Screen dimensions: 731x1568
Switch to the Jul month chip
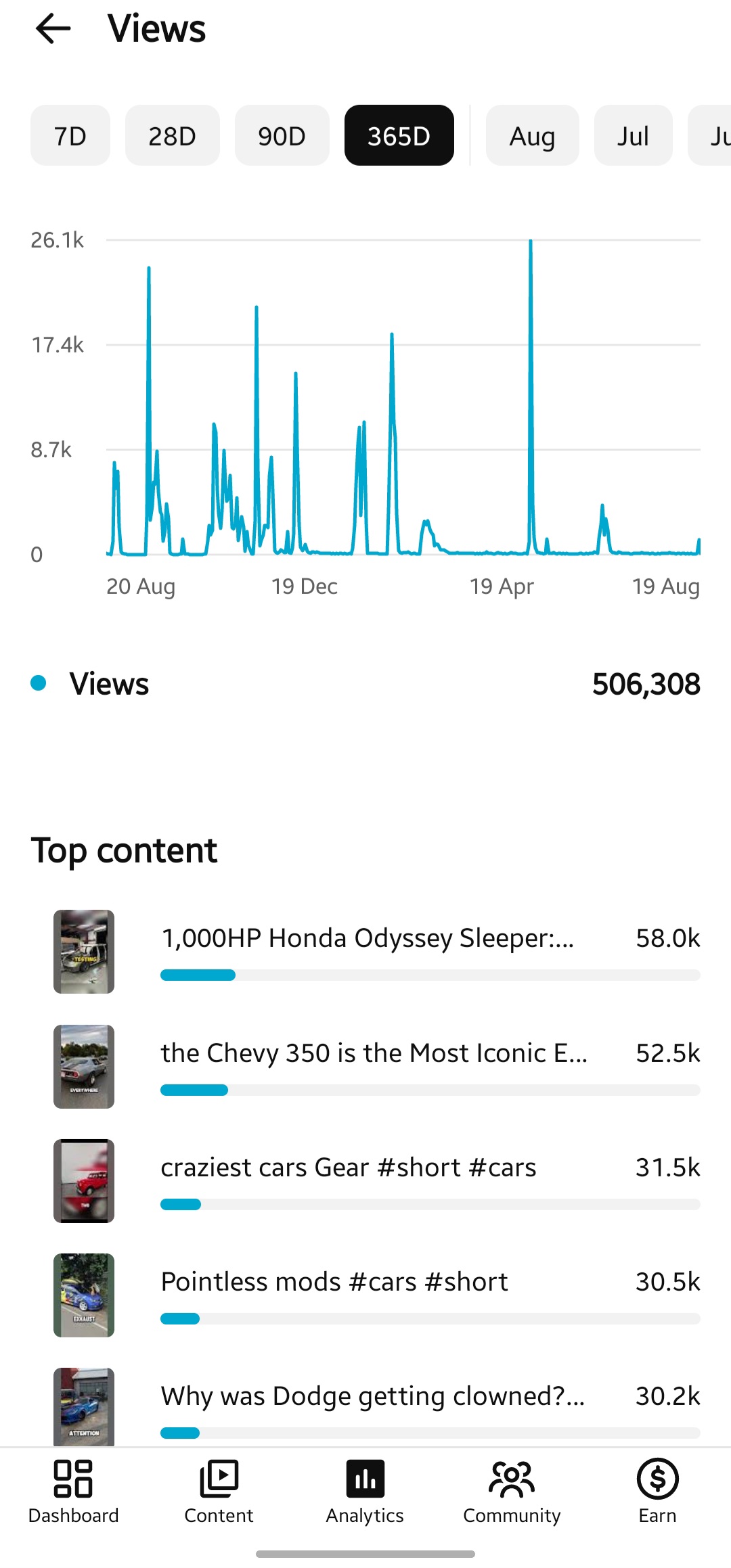point(634,135)
